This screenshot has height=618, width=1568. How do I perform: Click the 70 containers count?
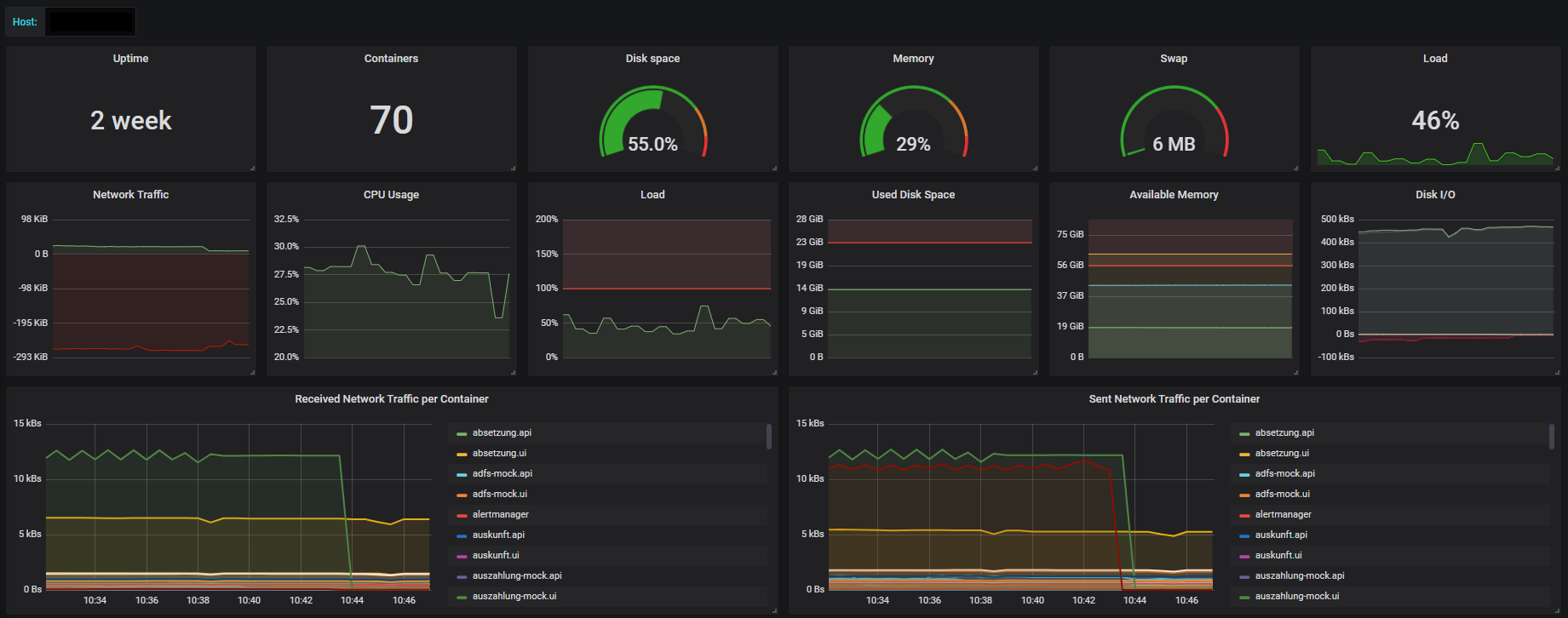point(391,120)
